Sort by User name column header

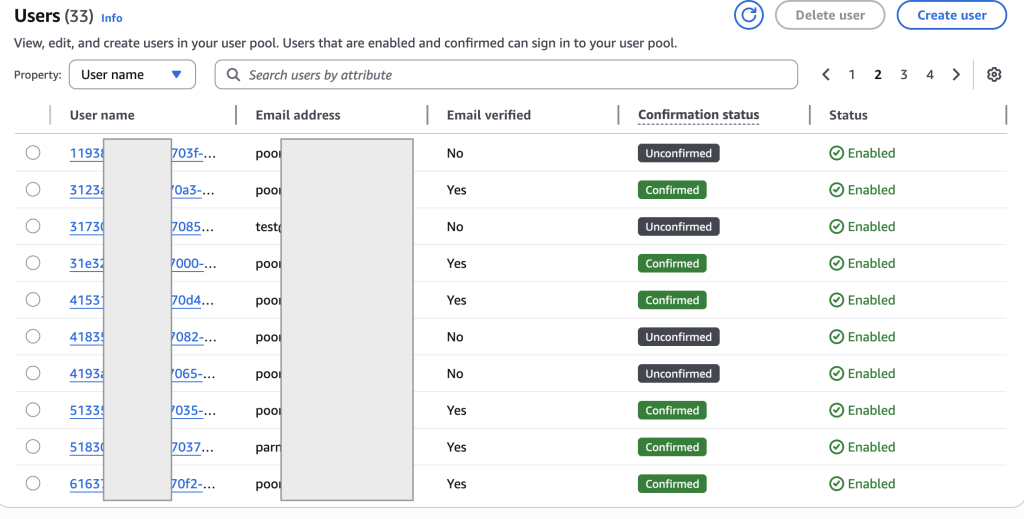[x=102, y=115]
